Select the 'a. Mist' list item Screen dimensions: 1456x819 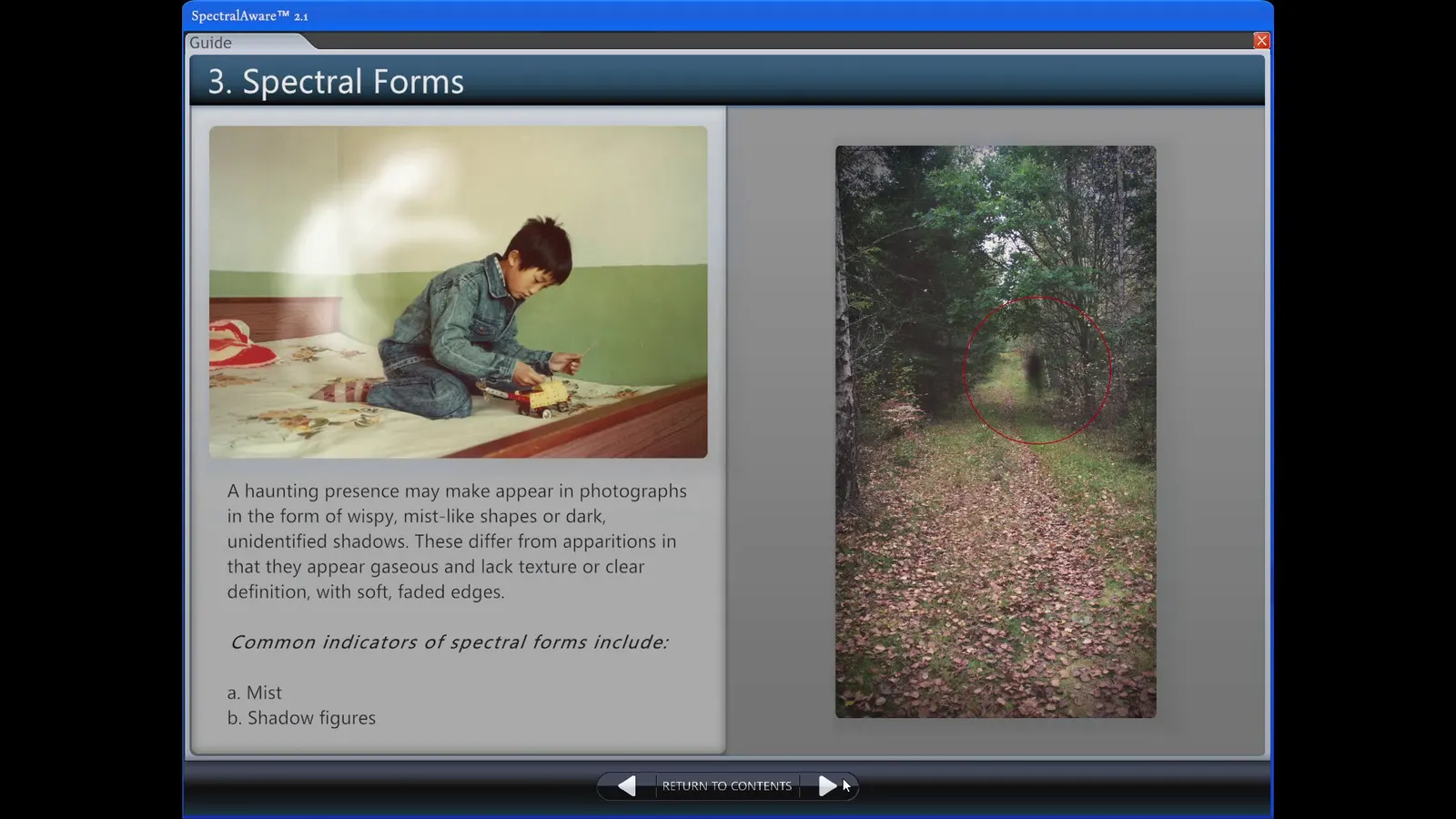255,693
